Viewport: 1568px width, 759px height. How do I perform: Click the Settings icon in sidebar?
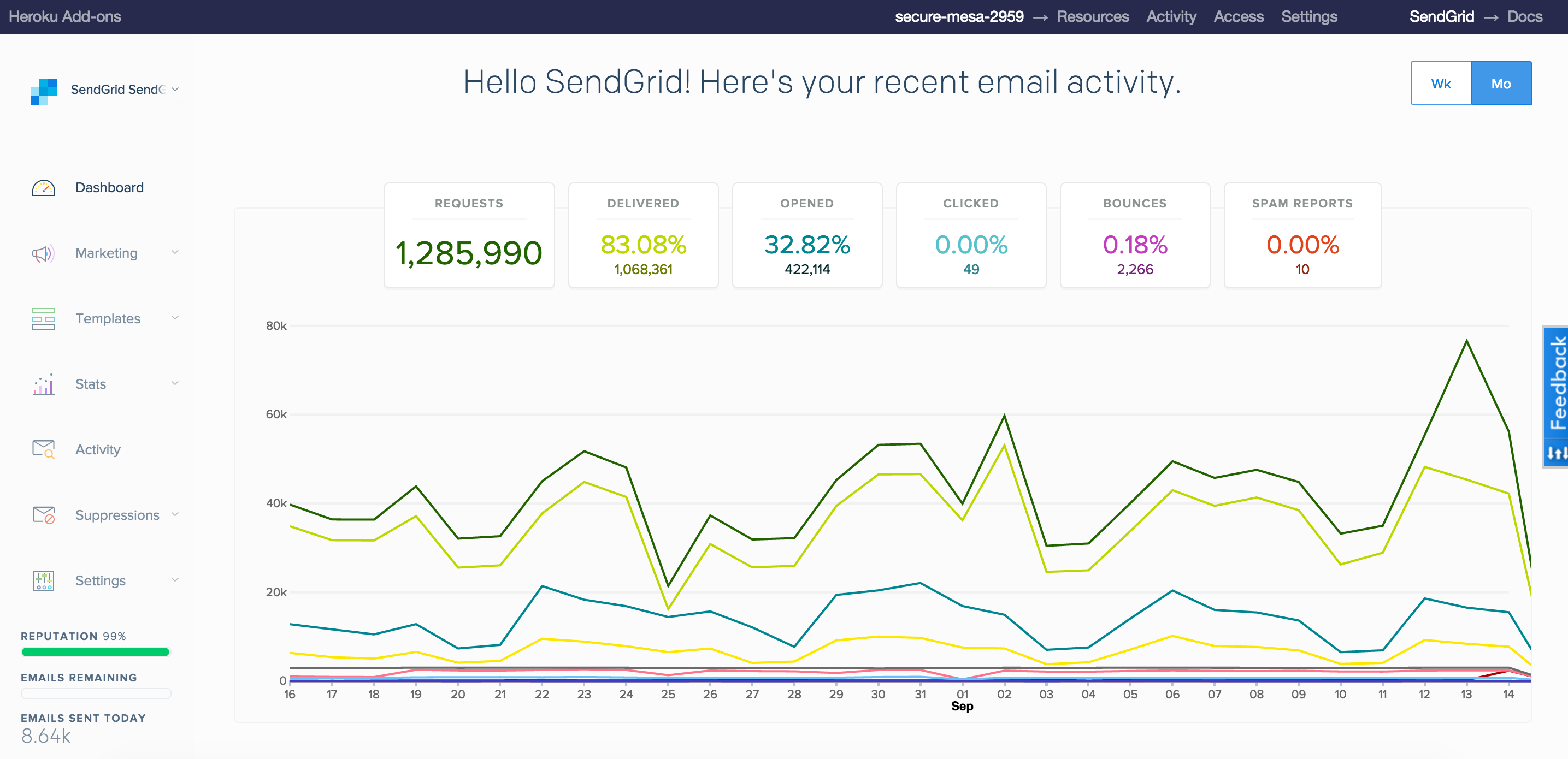coord(43,580)
